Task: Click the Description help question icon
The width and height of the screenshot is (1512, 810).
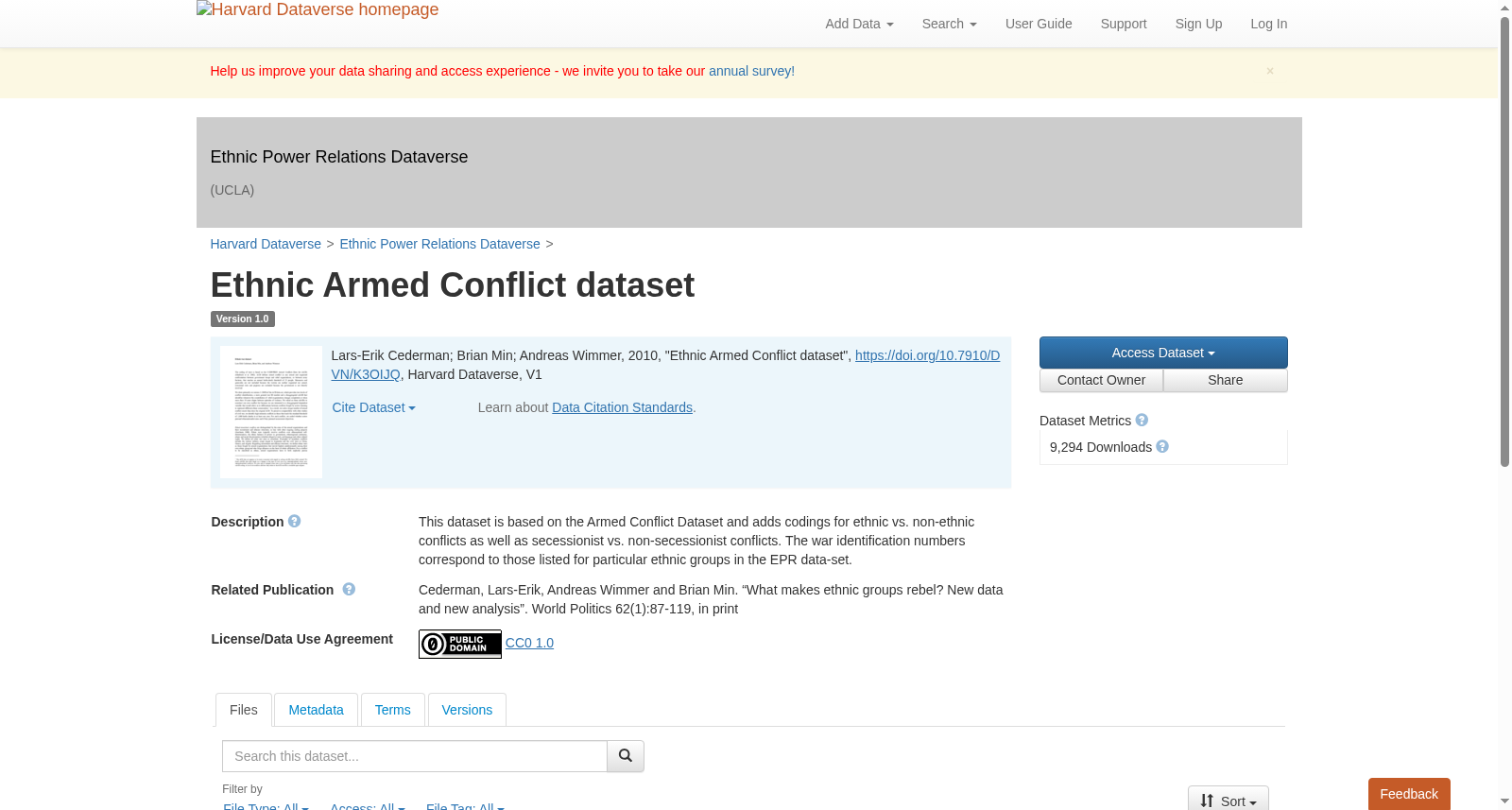Action: point(295,521)
